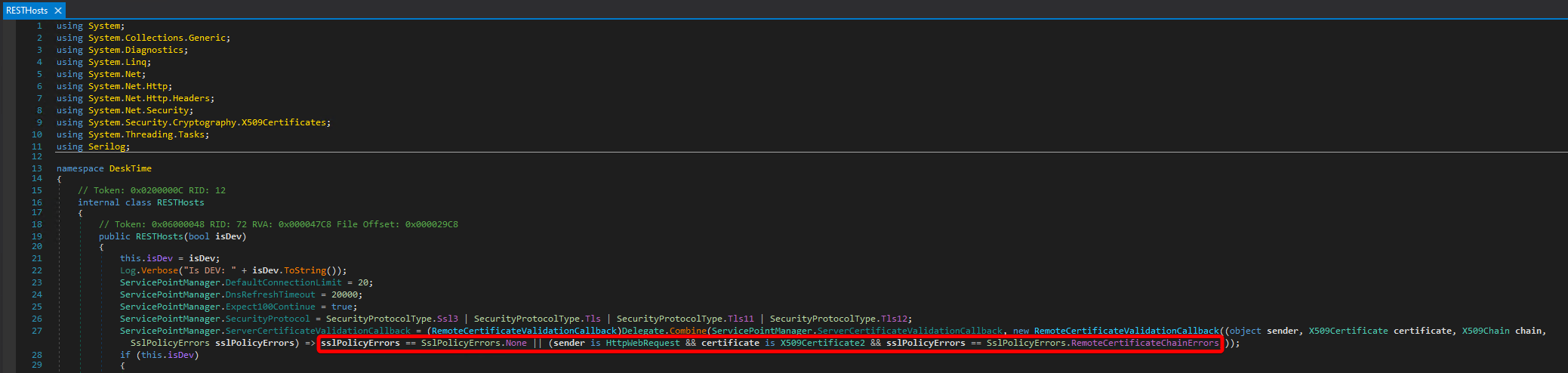Switch to the RESTHosts tab

tap(26, 11)
